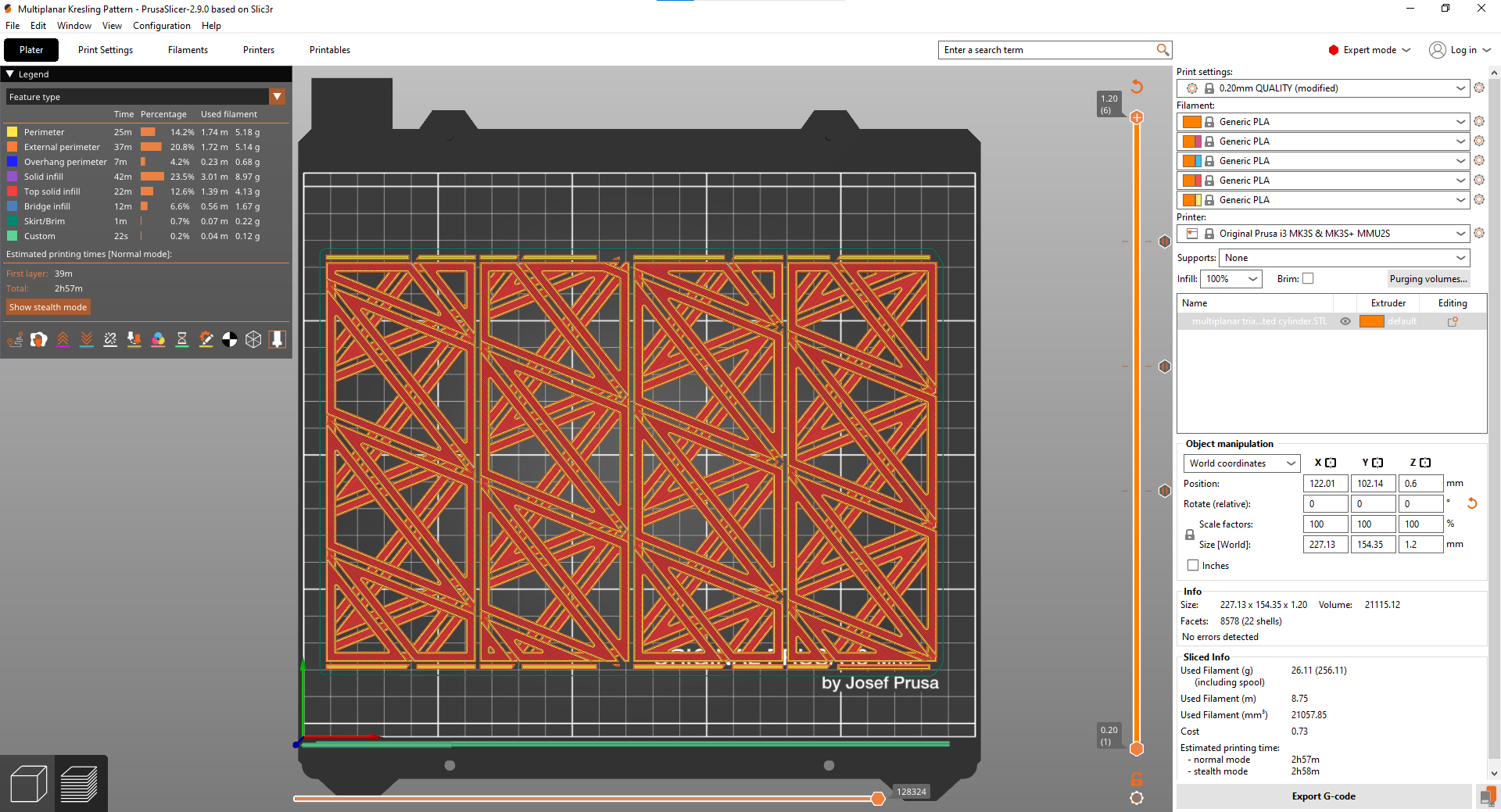Click the Export G-code button
The height and width of the screenshot is (812, 1501).
pos(1323,796)
